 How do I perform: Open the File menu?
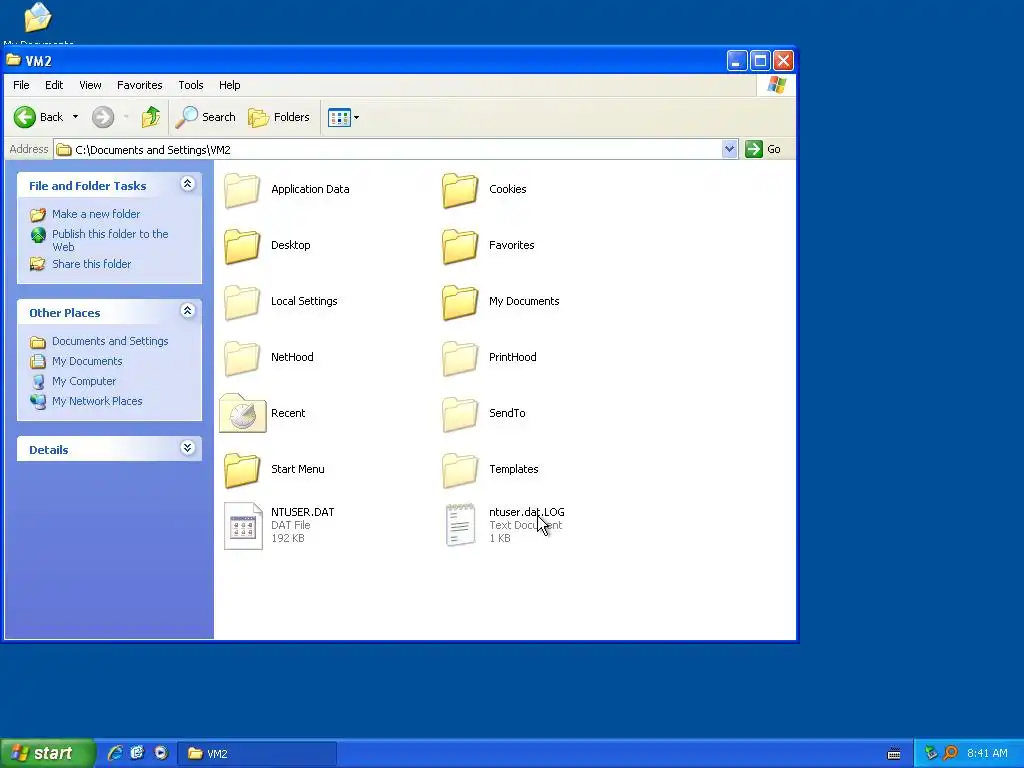[21, 85]
